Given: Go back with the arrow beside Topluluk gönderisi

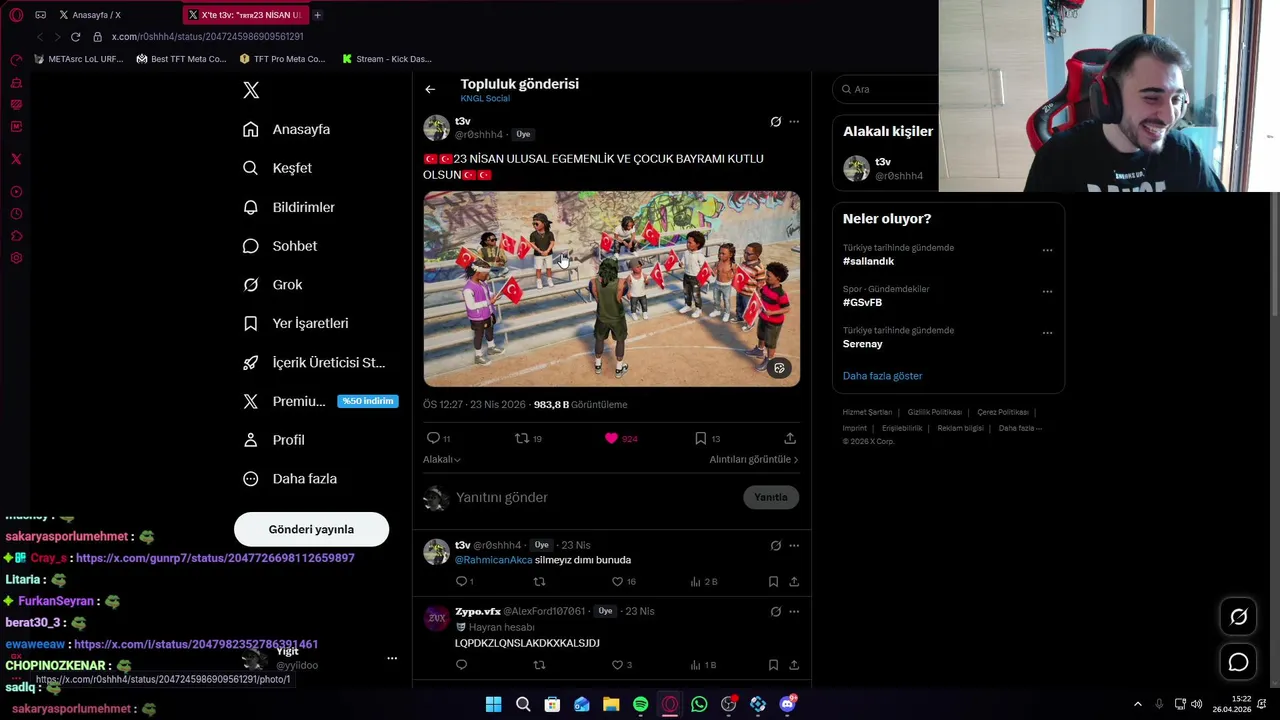Looking at the screenshot, I should [x=430, y=89].
